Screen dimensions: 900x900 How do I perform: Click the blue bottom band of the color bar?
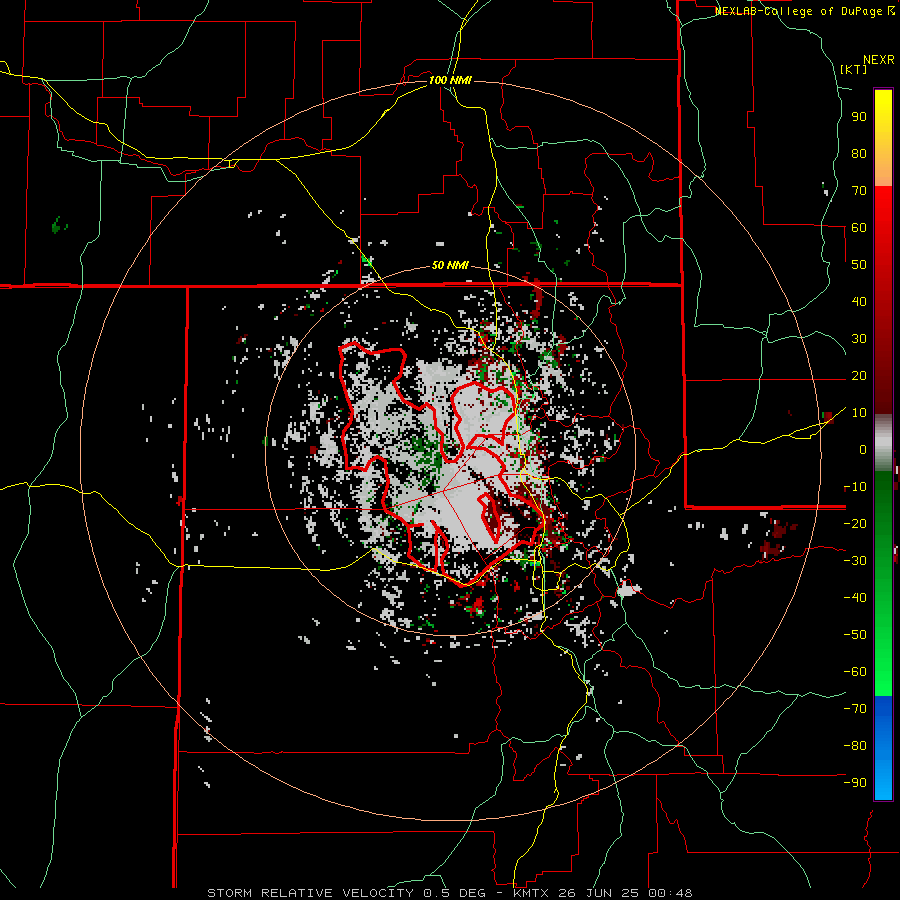[x=883, y=748]
